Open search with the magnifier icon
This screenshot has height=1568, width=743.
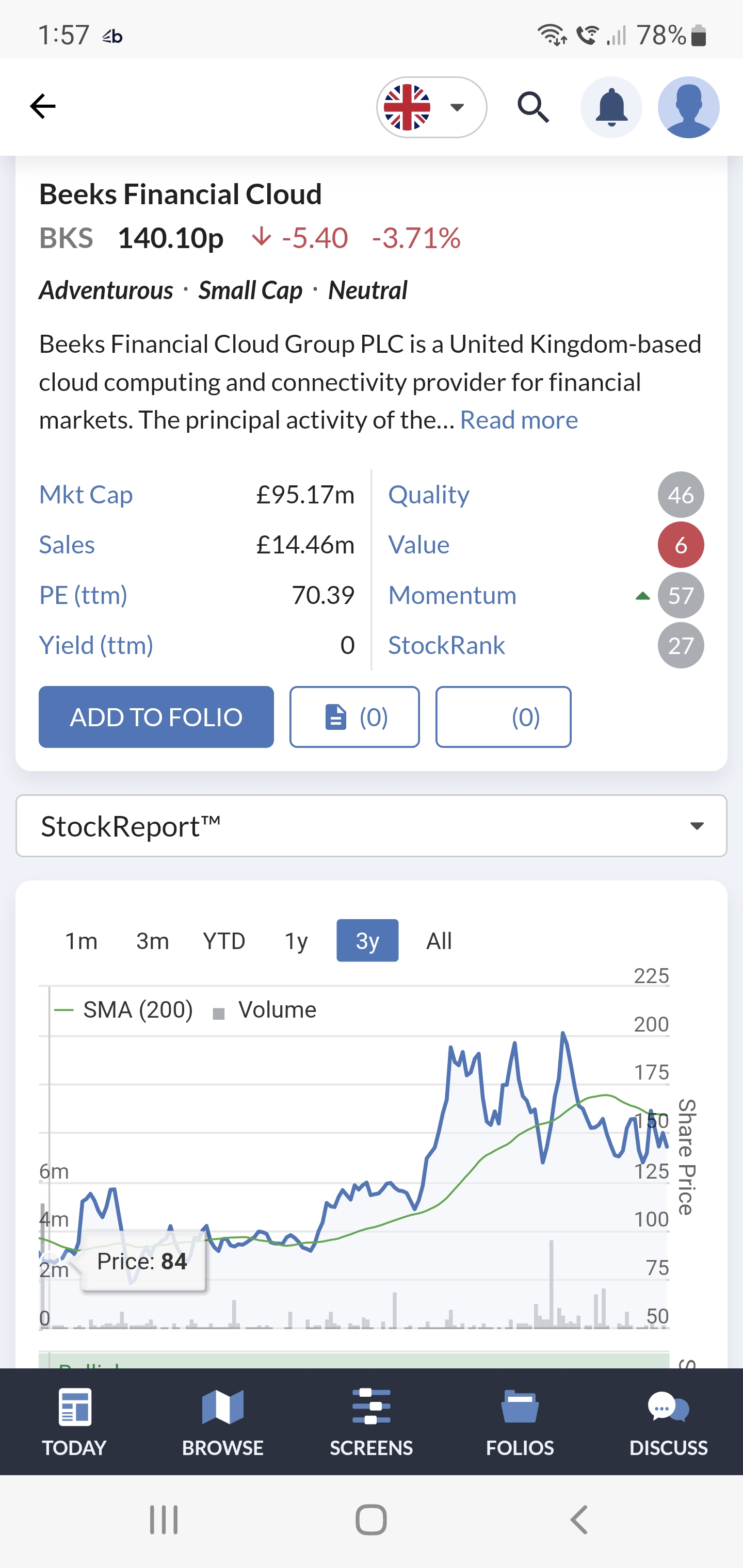534,107
